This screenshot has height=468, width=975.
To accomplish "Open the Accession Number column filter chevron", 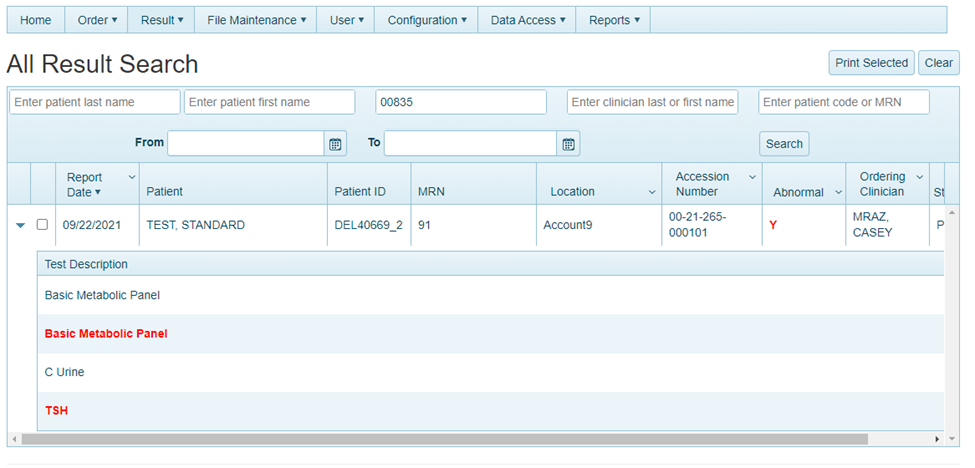I will point(752,177).
